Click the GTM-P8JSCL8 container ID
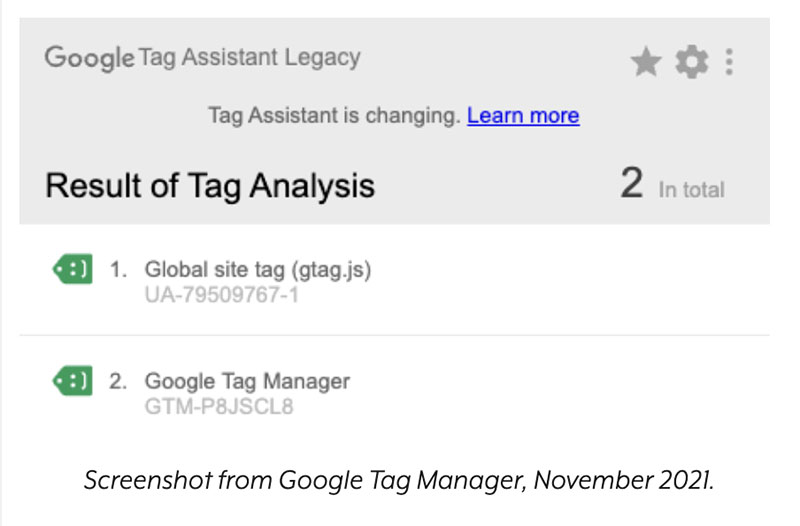This screenshot has height=526, width=800. pos(219,408)
